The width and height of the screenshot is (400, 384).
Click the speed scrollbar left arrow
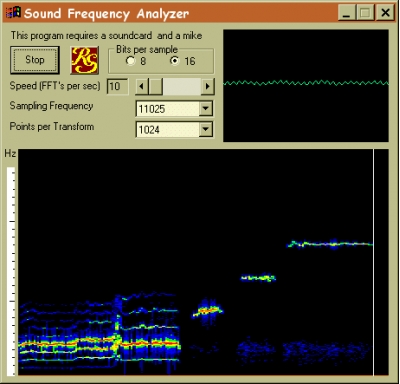point(141,87)
